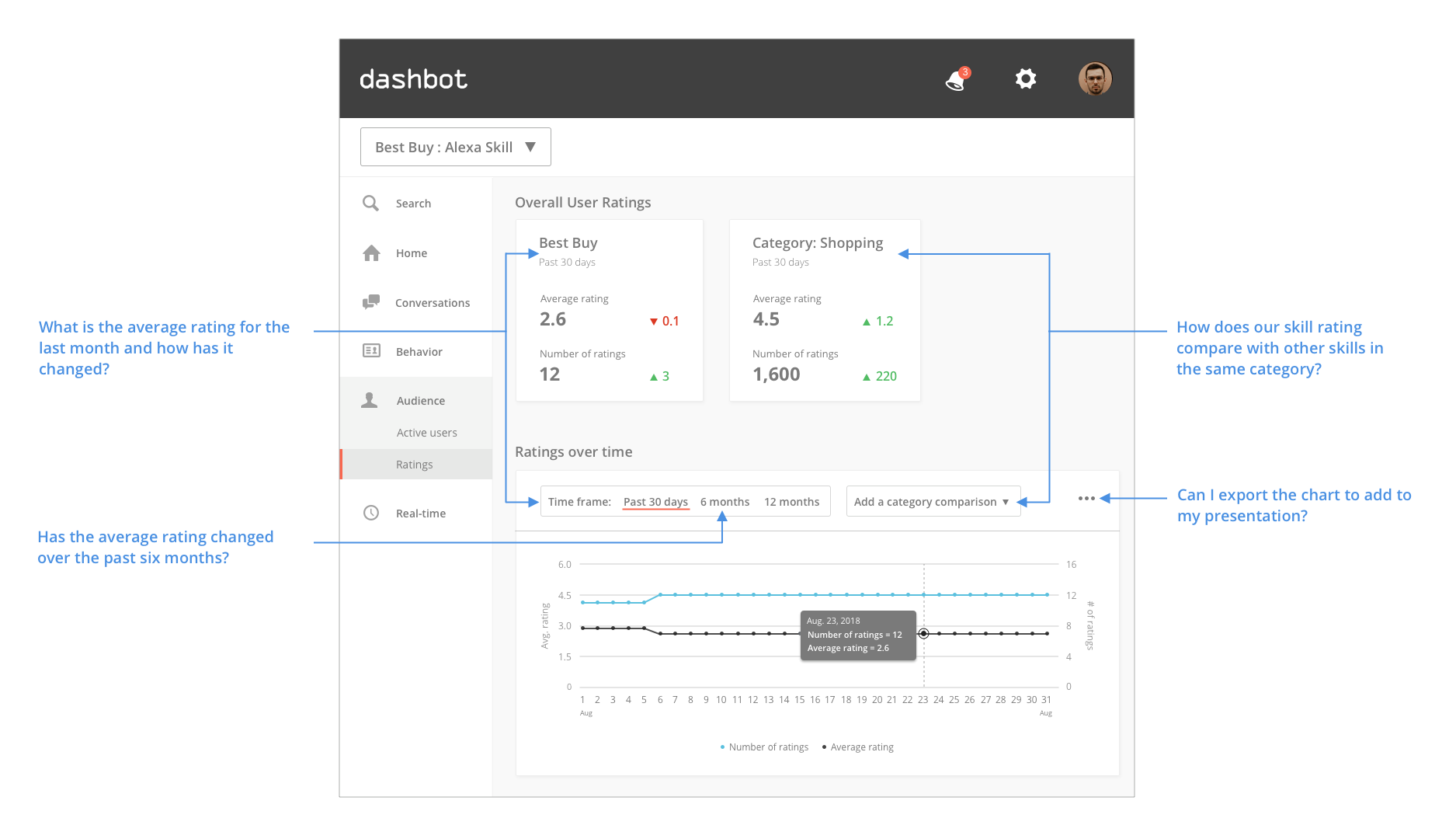Click highlighted Aug 23 chart data point
The height and width of the screenshot is (832, 1456).
(923, 634)
